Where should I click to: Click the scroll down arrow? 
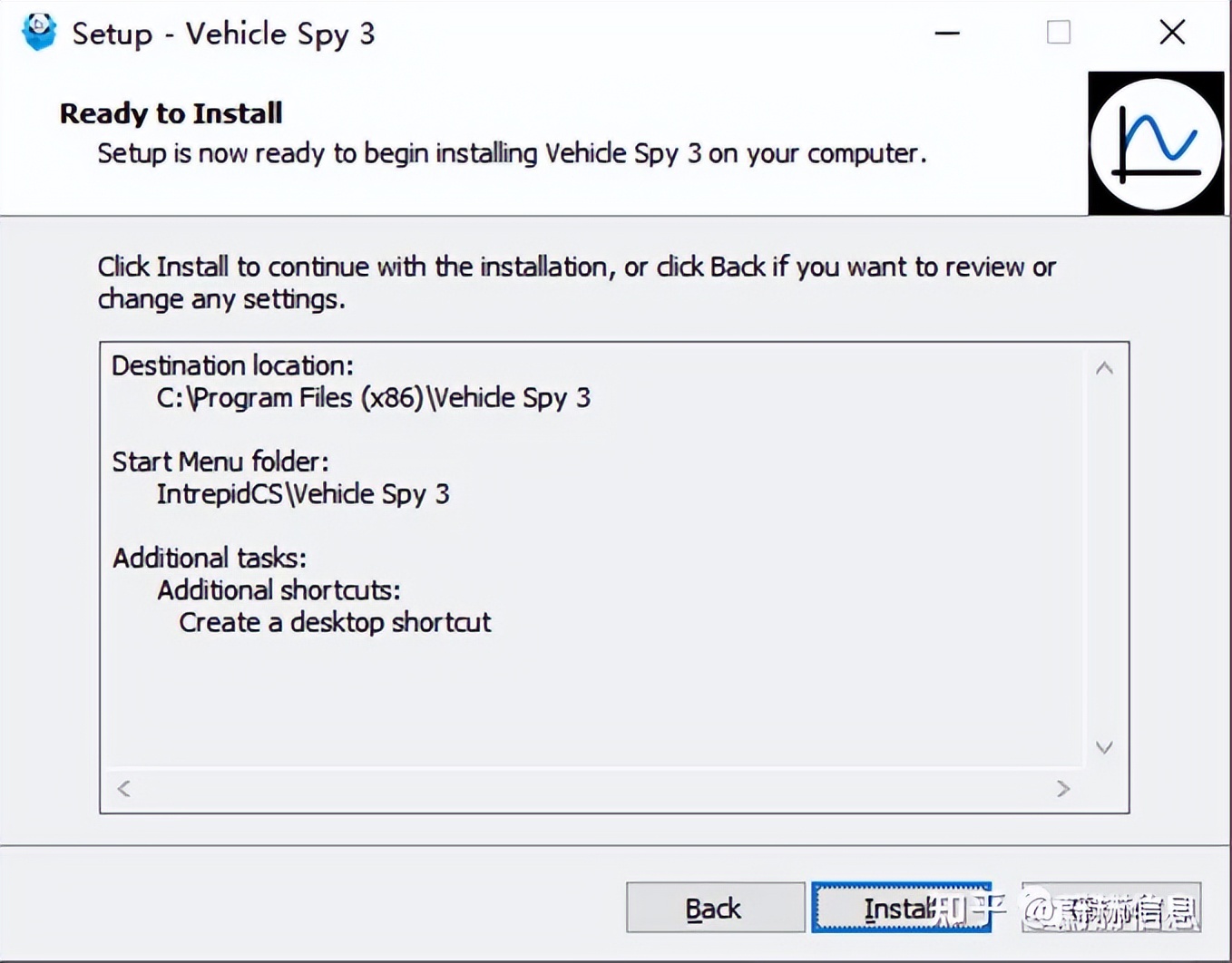pyautogui.click(x=1104, y=748)
